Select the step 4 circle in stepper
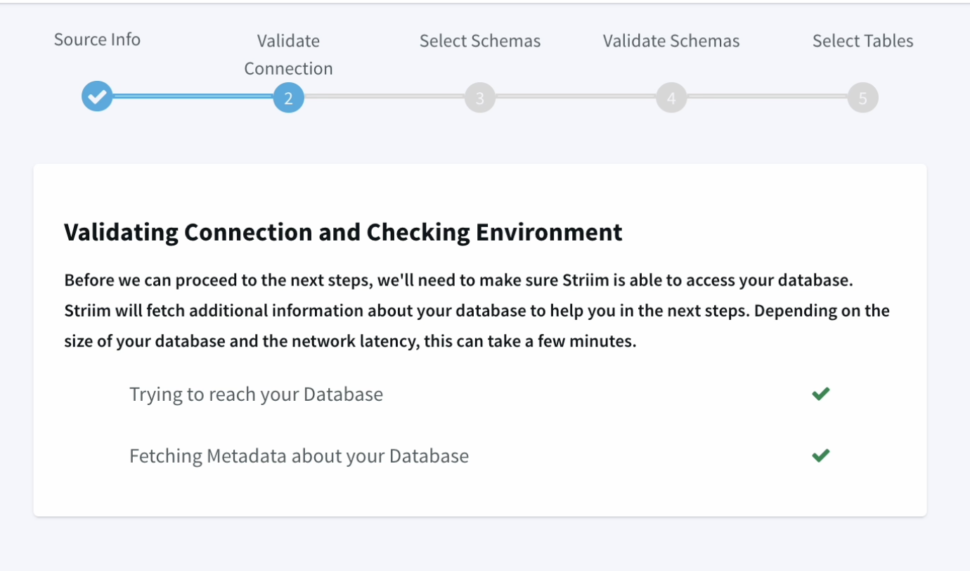This screenshot has height=571, width=970. coord(671,97)
